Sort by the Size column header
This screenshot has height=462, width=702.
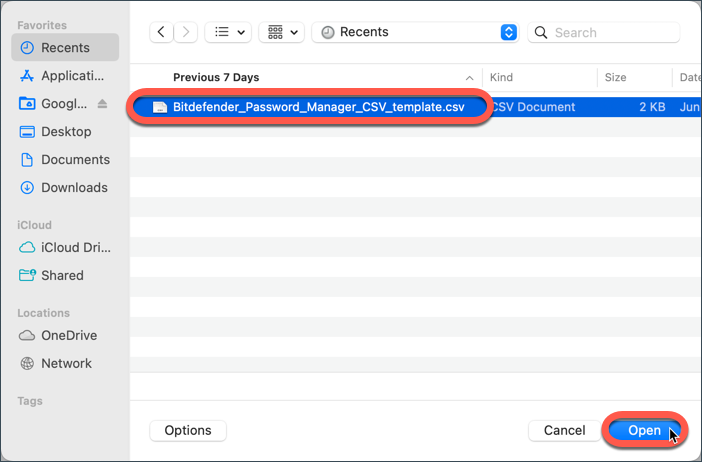coord(615,77)
